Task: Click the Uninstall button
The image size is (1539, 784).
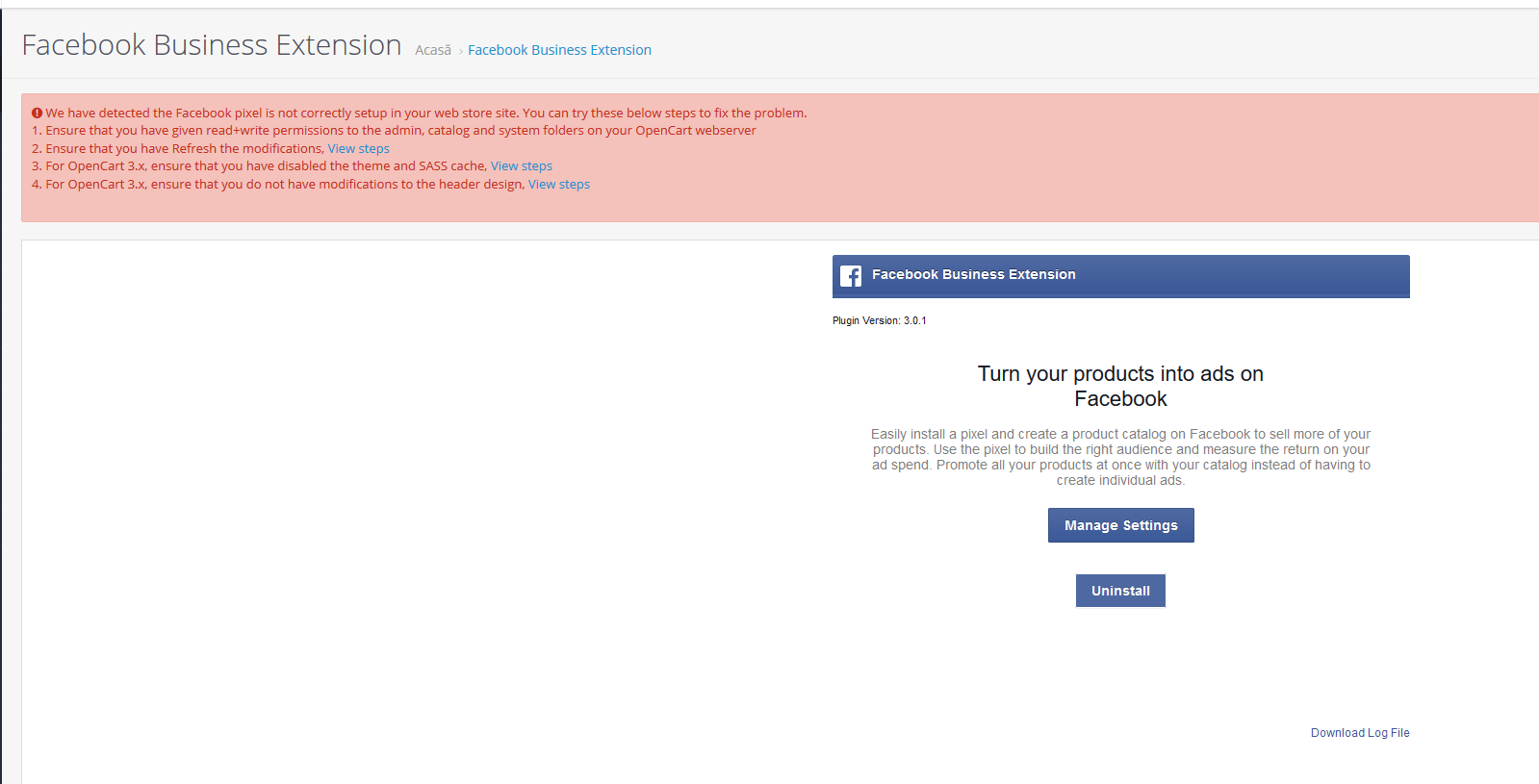Action: [1120, 590]
